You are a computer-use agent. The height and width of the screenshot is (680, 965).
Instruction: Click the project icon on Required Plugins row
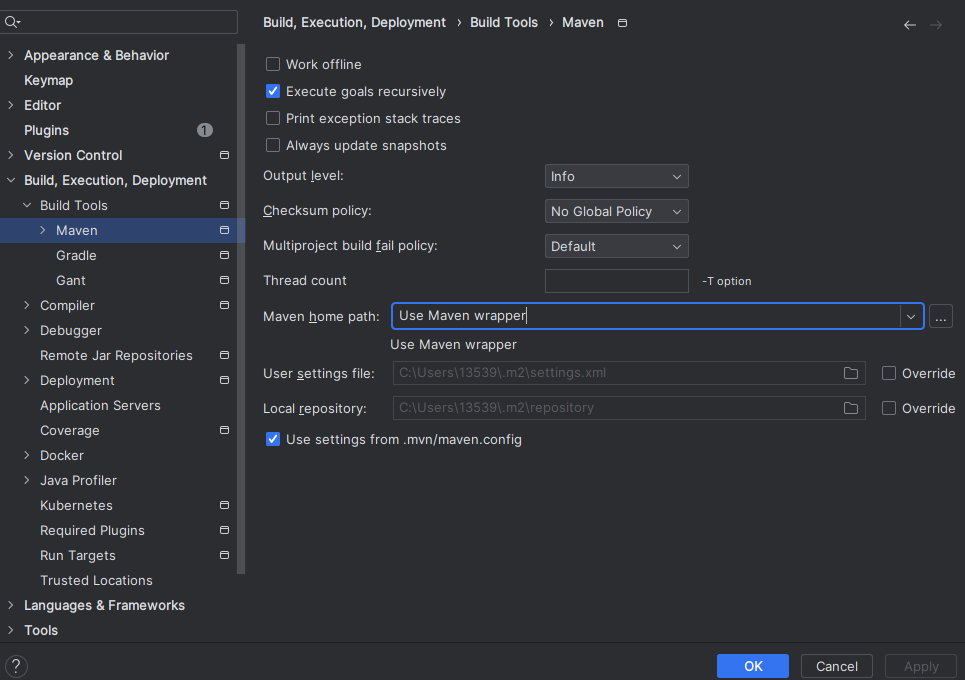point(225,530)
